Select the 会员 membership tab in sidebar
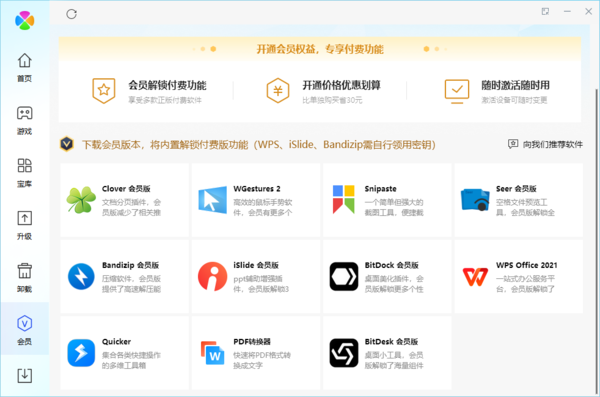Viewport: 600px width, 397px height. tap(24, 330)
